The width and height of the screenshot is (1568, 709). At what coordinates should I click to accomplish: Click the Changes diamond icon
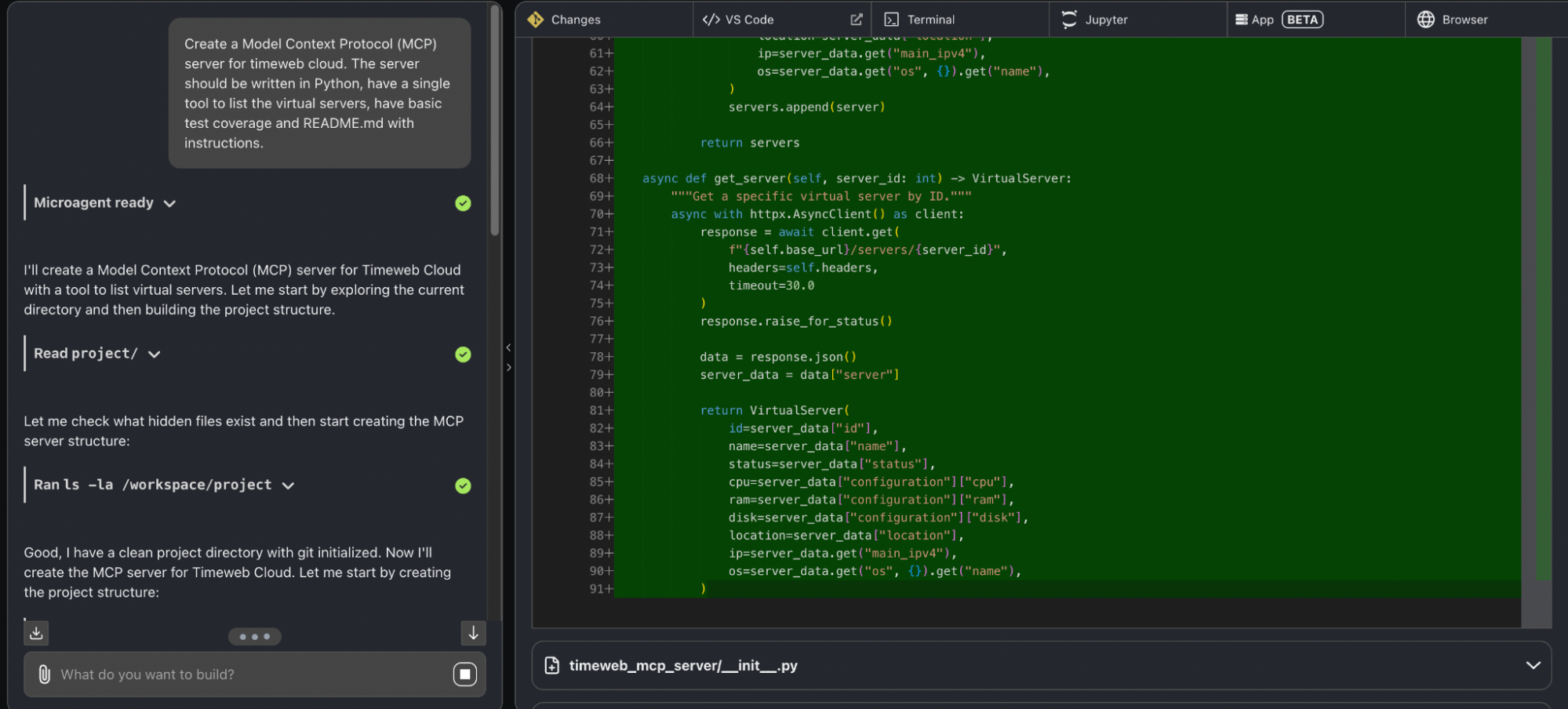(536, 20)
